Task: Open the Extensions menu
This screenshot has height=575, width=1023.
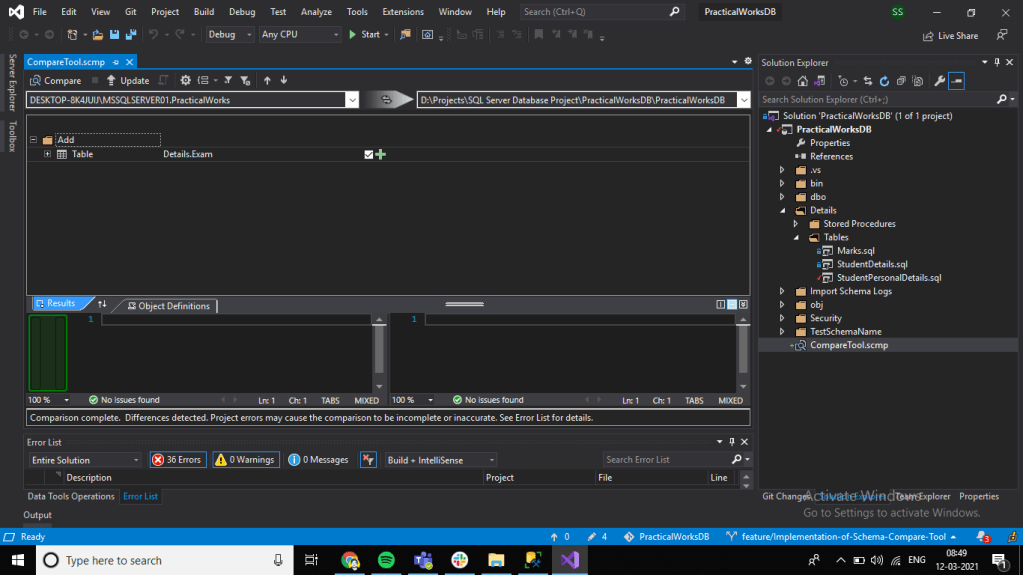Action: point(403,12)
